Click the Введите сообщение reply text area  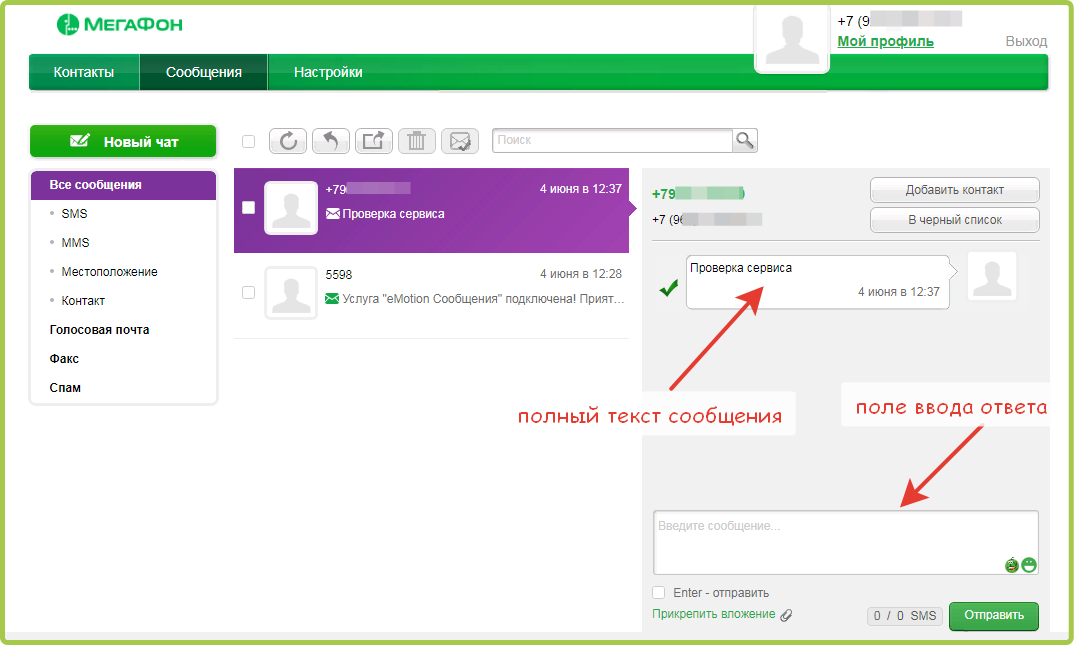(x=846, y=542)
